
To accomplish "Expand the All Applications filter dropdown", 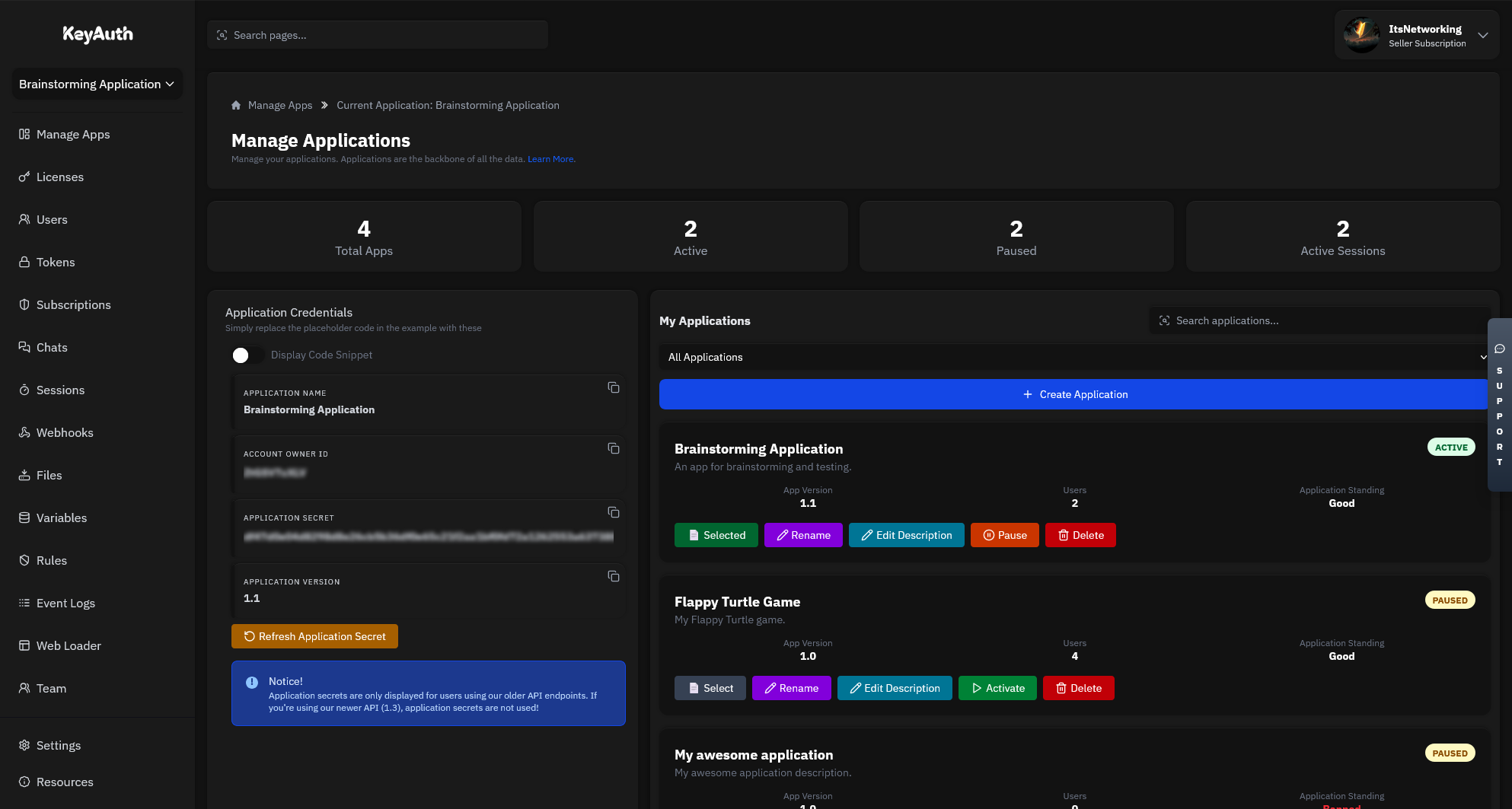I will coord(1075,357).
